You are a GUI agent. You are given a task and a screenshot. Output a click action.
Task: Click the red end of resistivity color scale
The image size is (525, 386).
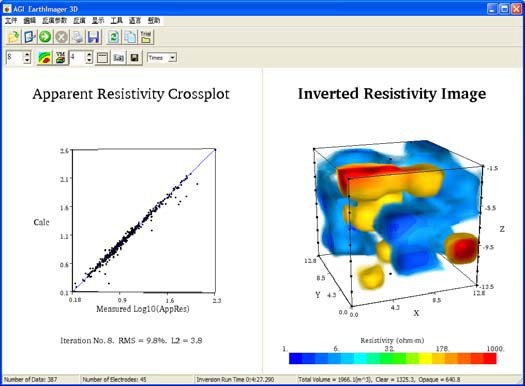[x=490, y=358]
